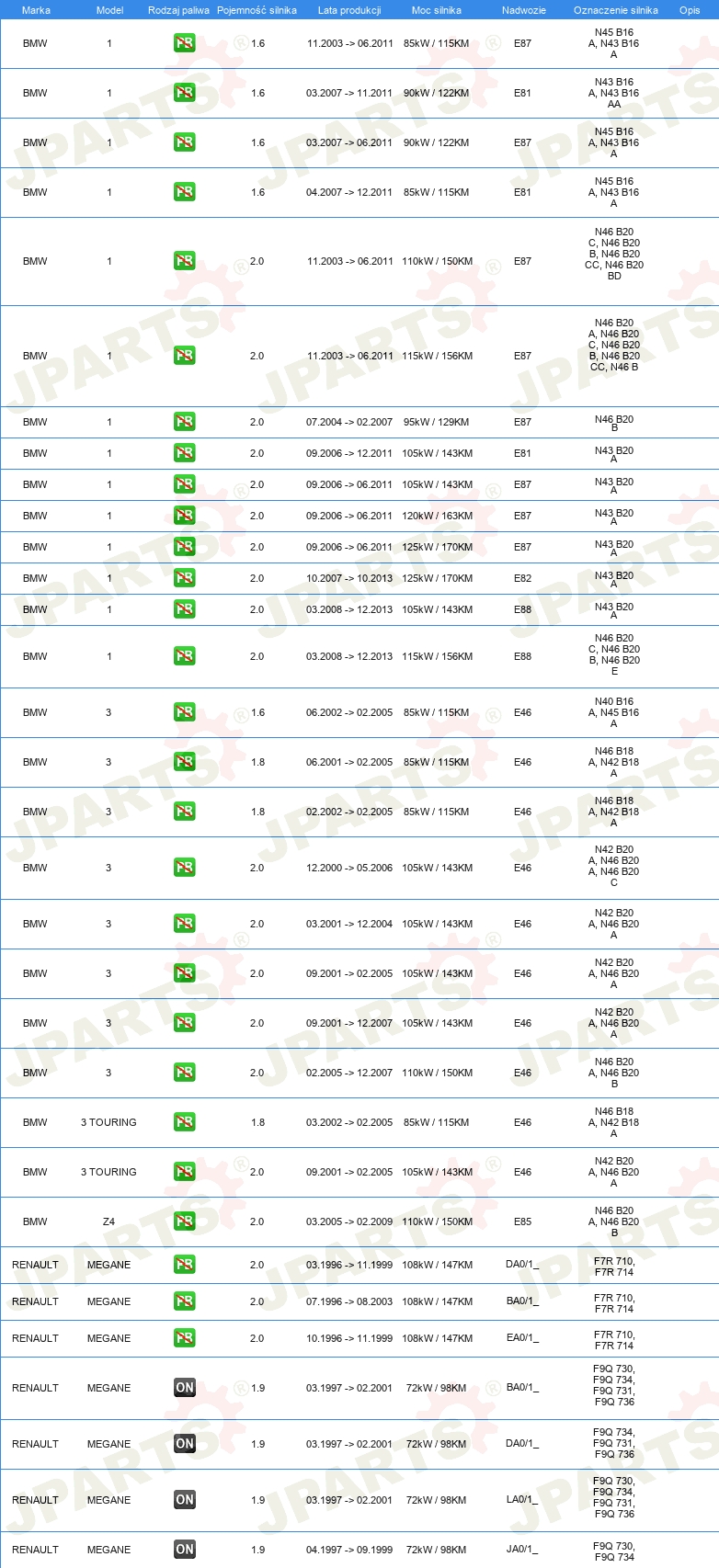Click petrol icon in 120kW / 163KM row

click(x=185, y=516)
